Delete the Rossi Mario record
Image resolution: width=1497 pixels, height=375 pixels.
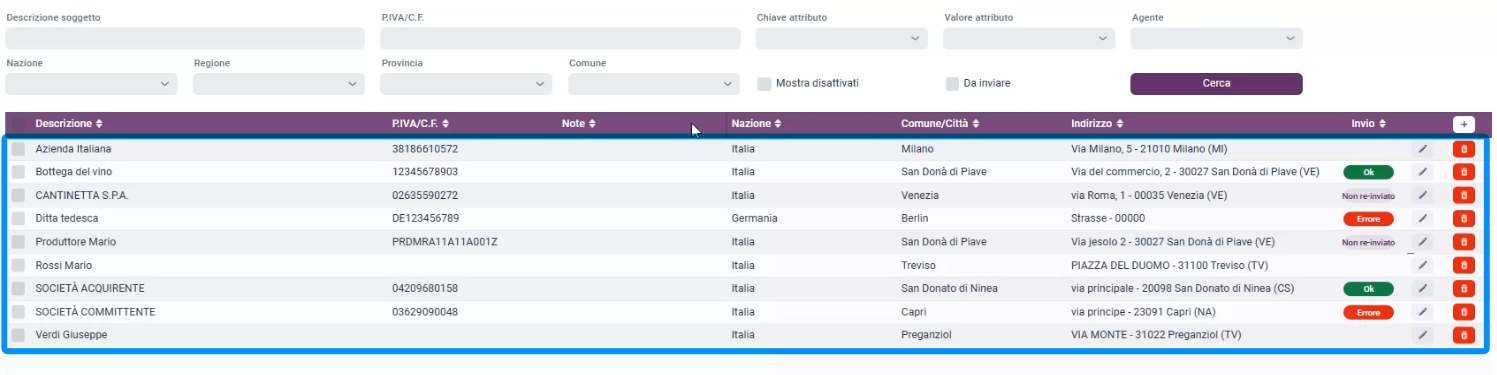[1464, 265]
